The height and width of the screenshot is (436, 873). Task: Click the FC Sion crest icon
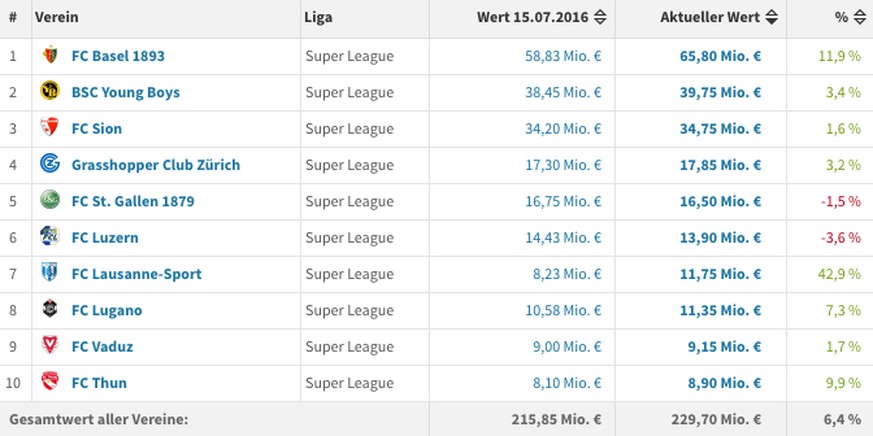(50, 127)
